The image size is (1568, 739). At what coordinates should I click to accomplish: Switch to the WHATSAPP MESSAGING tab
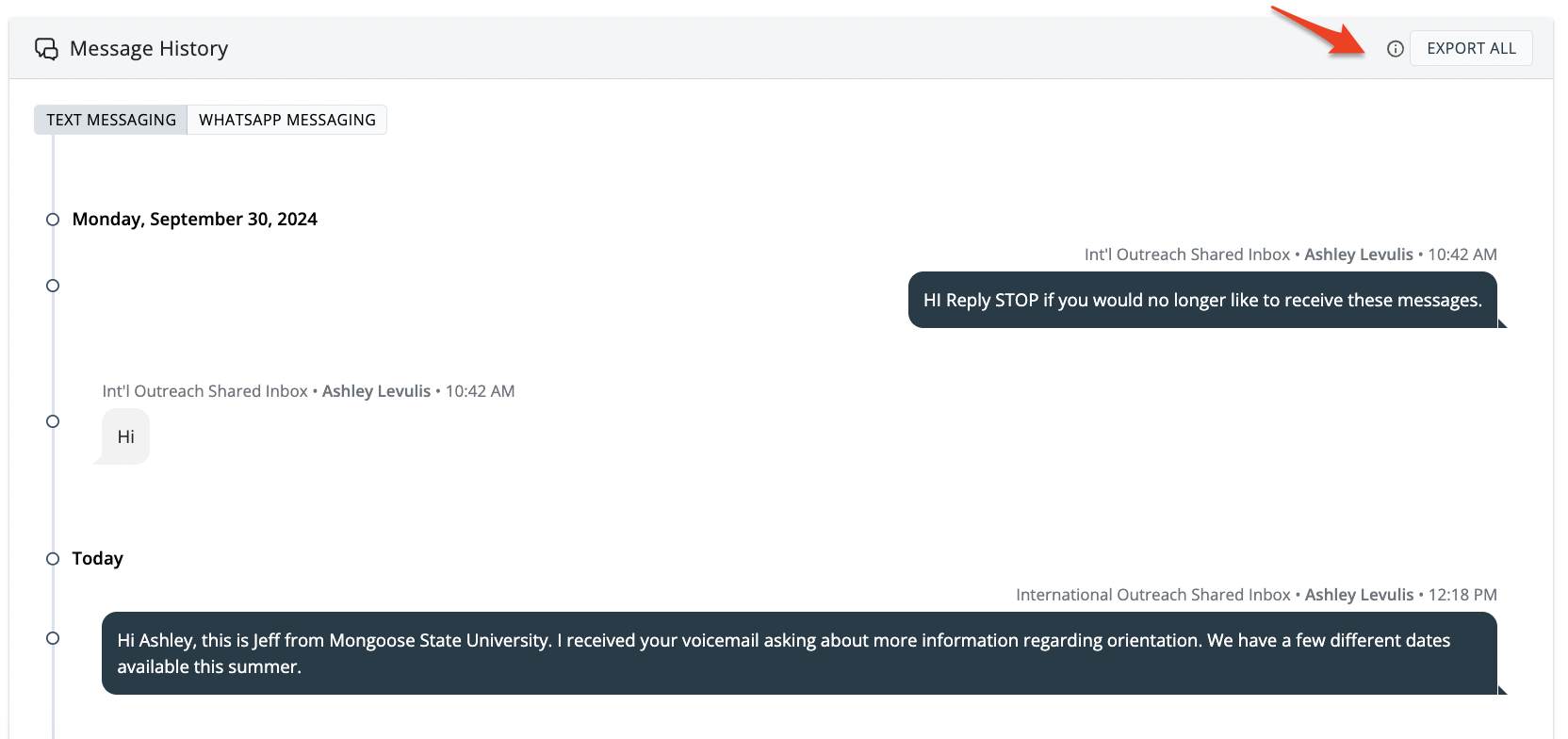[x=287, y=120]
